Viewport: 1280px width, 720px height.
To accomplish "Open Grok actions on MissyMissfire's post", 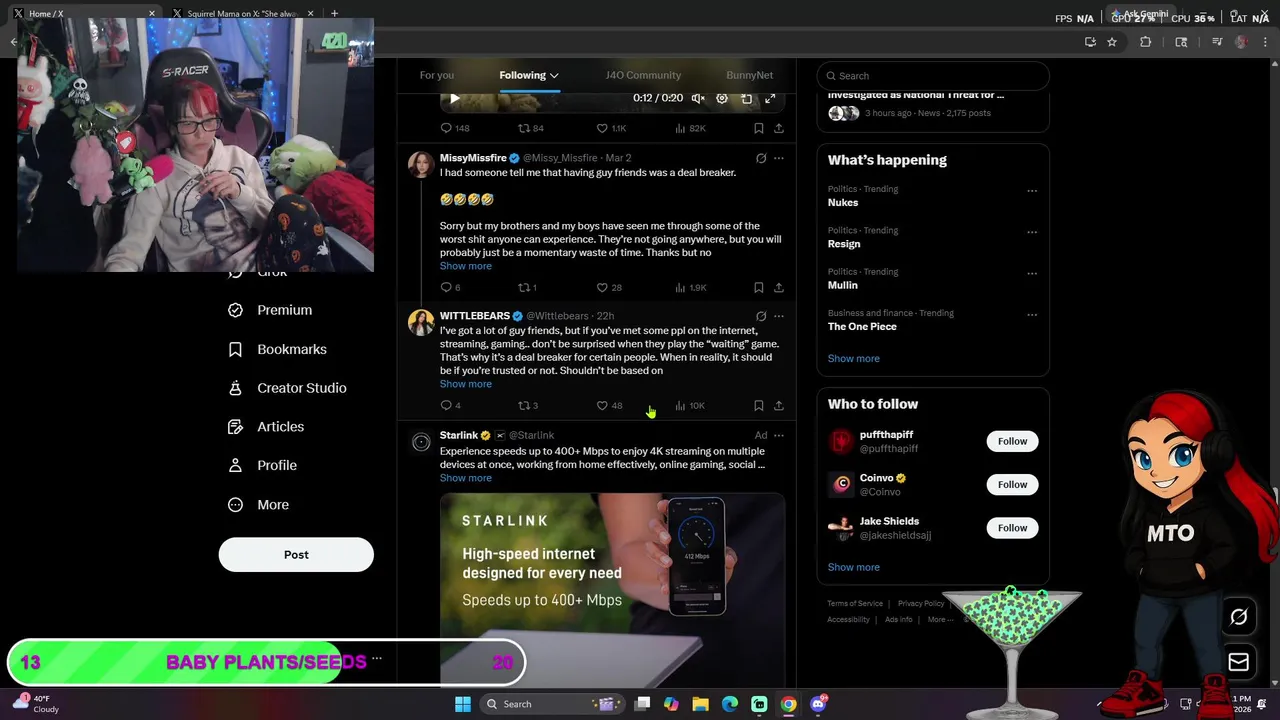I will pos(761,158).
